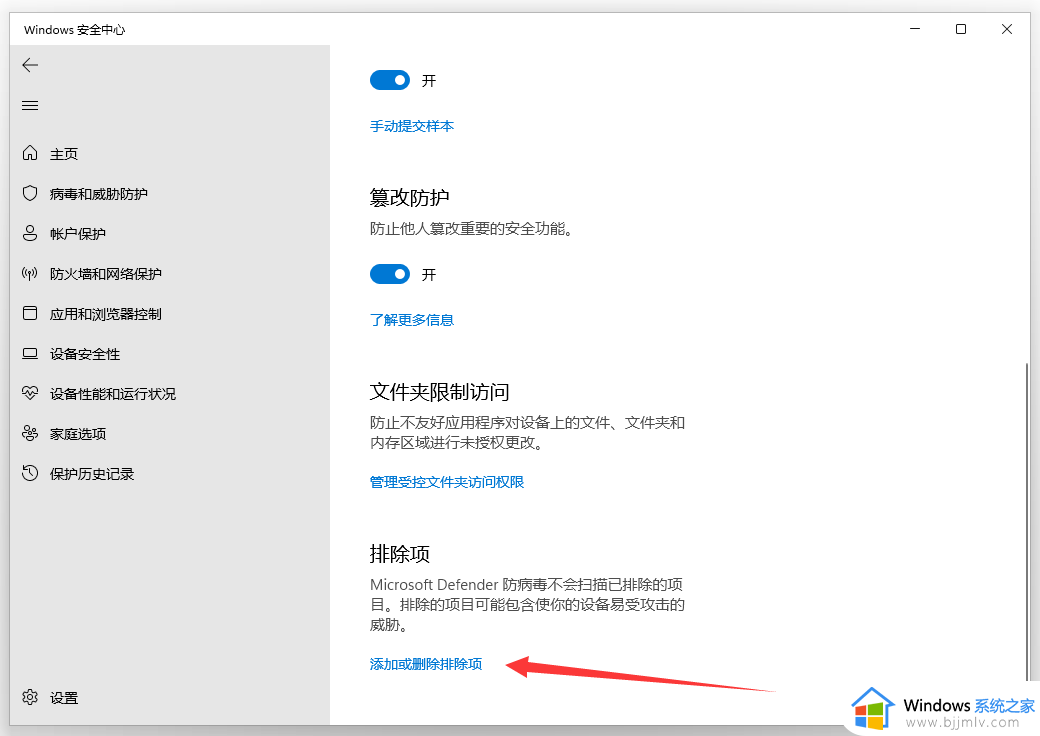Image resolution: width=1040 pixels, height=736 pixels.
Task: Open 设备性能和运行状况 page
Action: click(x=113, y=394)
